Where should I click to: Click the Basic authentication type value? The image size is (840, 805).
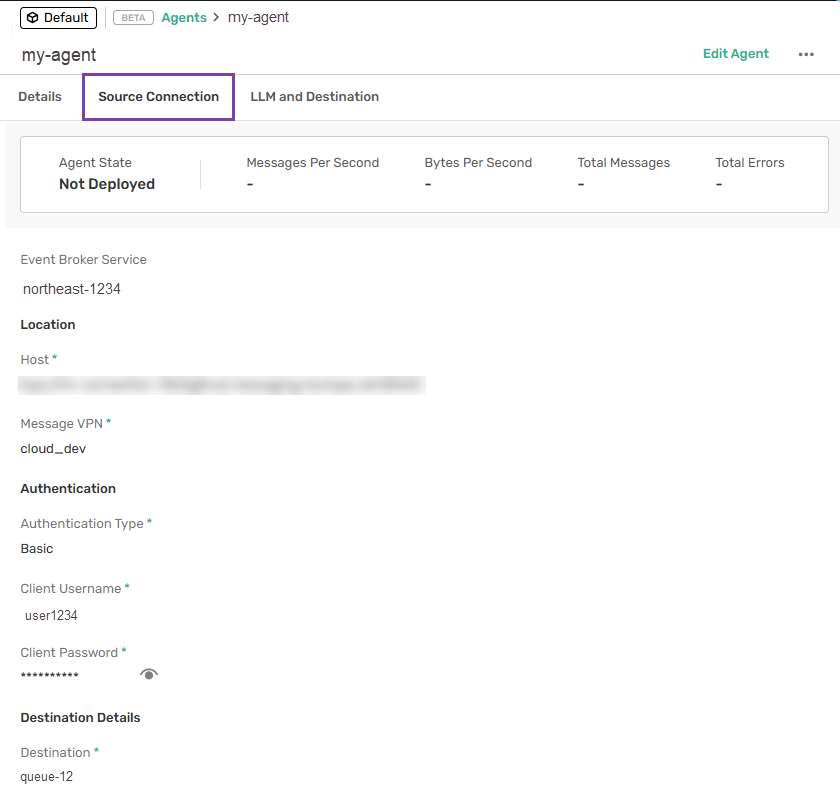point(37,549)
